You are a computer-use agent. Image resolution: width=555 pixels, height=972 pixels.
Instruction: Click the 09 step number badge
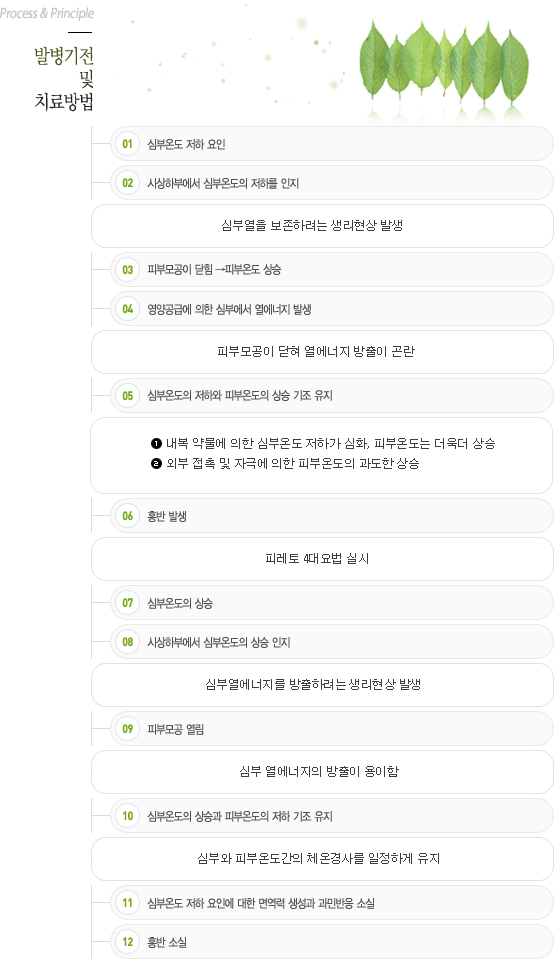127,730
